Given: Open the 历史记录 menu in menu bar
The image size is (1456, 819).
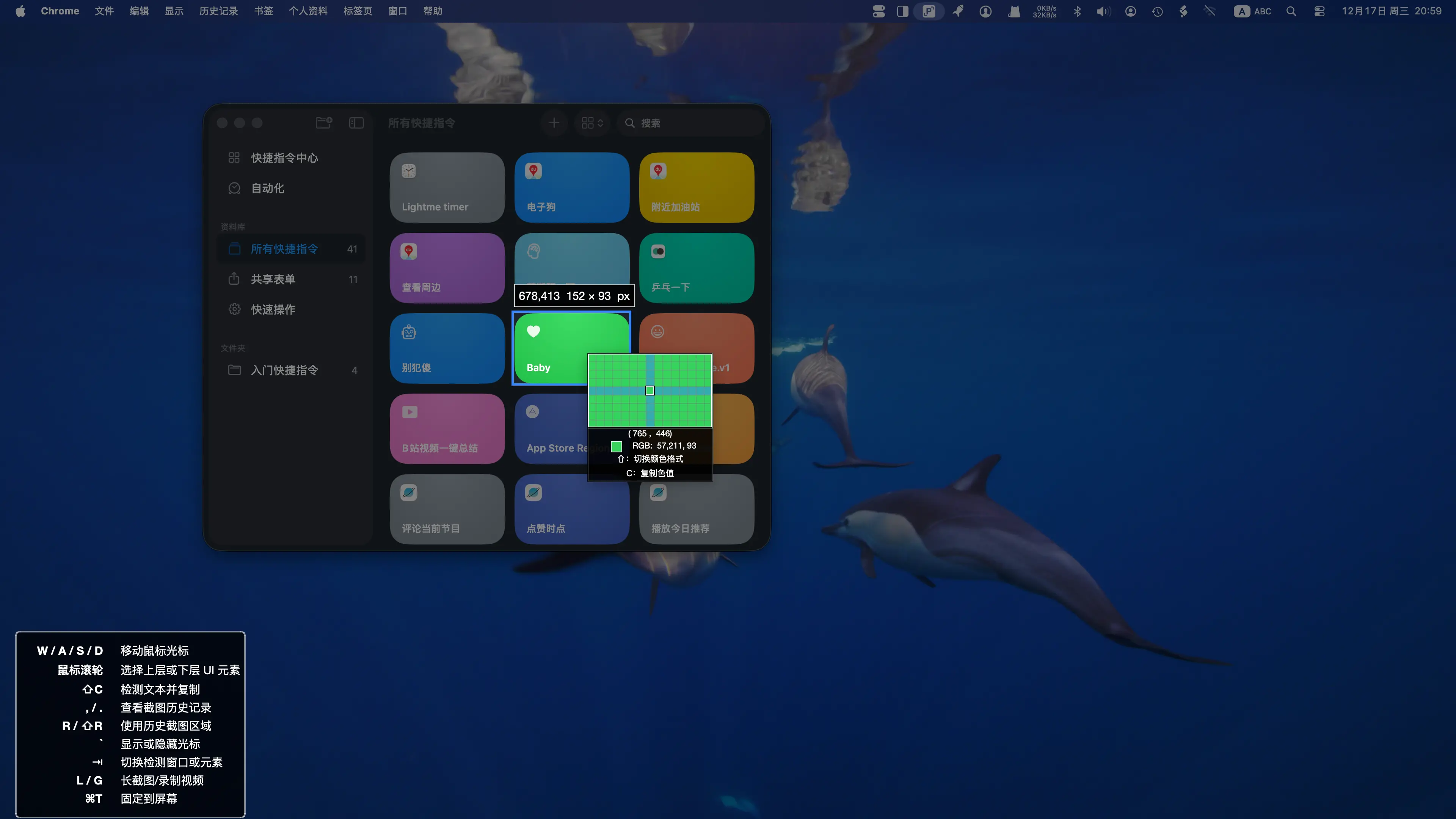Looking at the screenshot, I should click(218, 11).
